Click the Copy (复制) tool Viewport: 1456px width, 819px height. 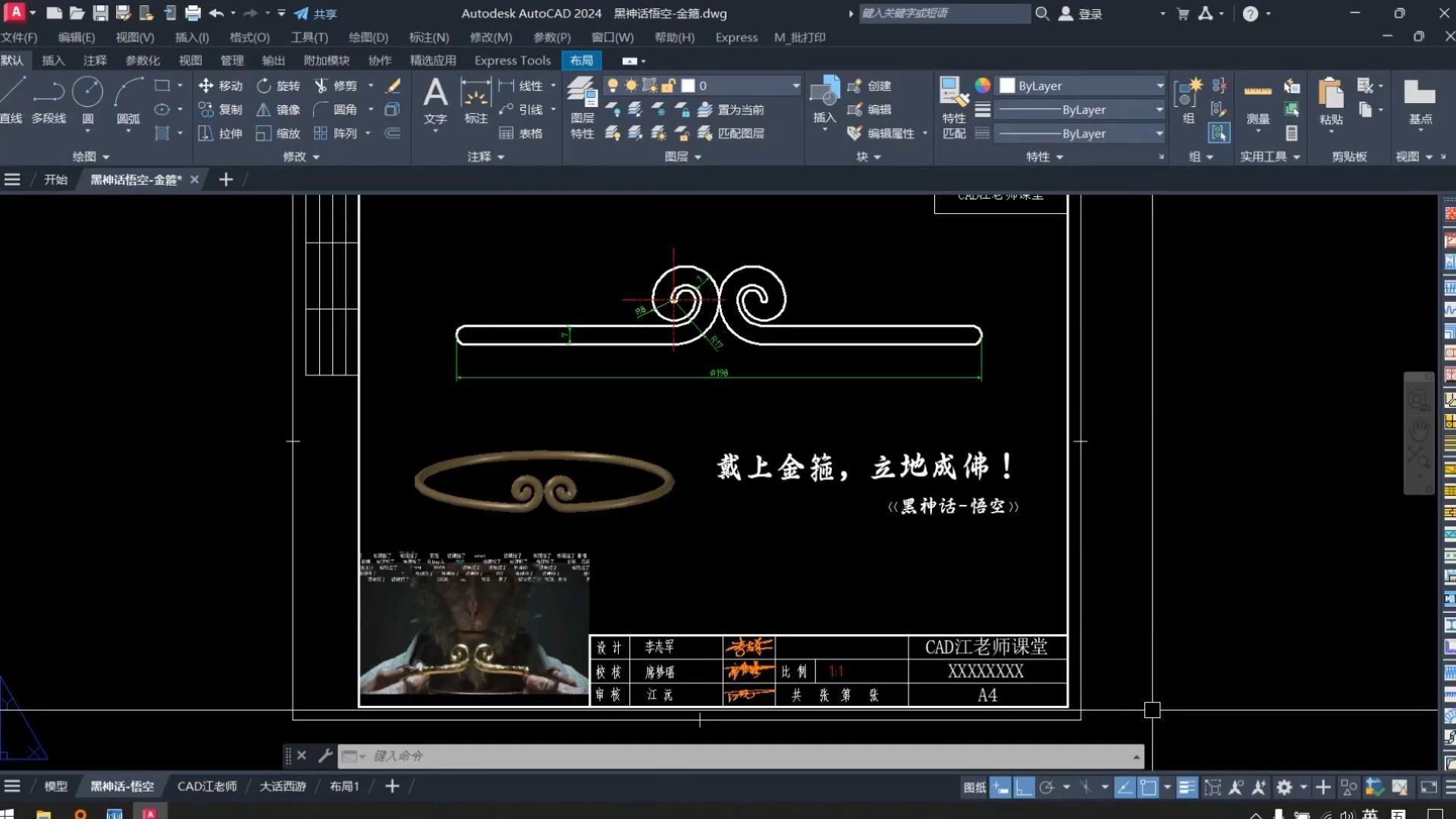point(220,109)
